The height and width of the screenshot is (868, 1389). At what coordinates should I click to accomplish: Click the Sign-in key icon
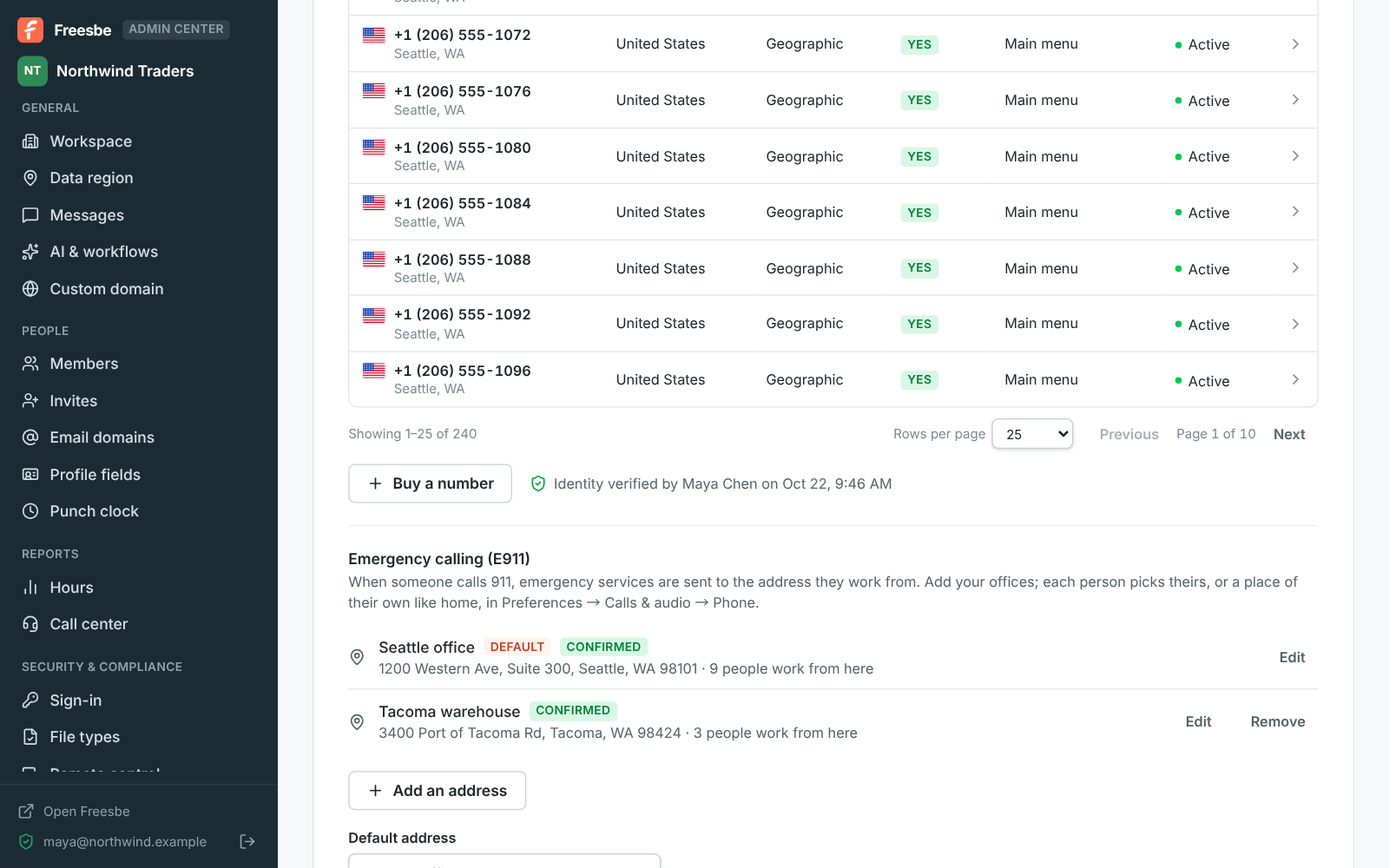(30, 700)
